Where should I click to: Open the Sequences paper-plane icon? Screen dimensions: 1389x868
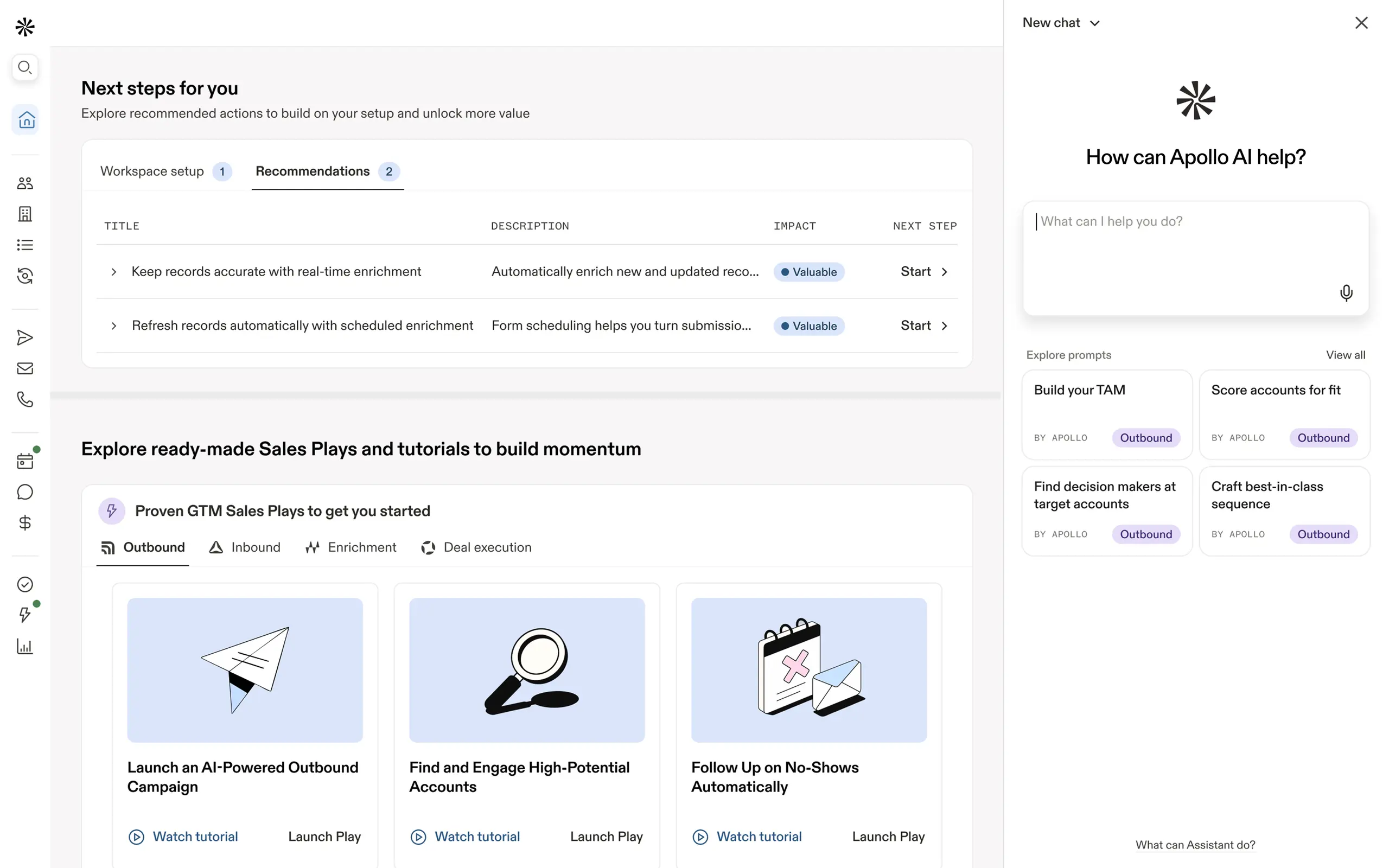[x=24, y=337]
